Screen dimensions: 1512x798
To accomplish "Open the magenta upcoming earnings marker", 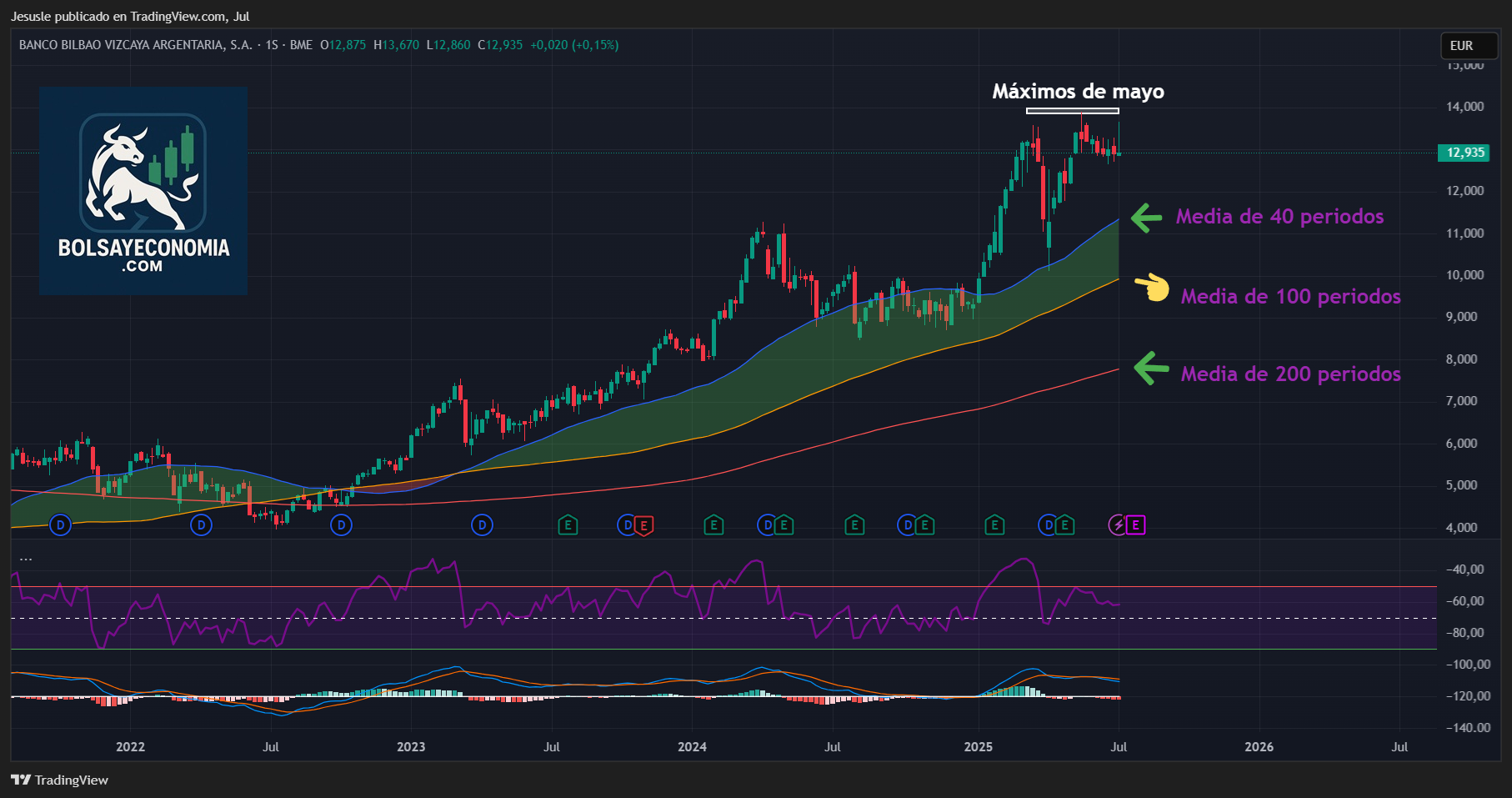I will [1135, 525].
